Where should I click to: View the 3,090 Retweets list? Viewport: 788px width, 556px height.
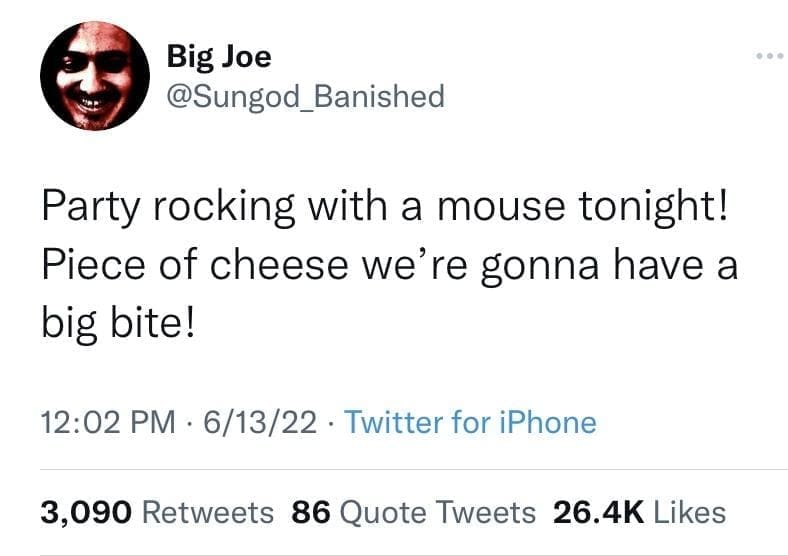coord(157,513)
